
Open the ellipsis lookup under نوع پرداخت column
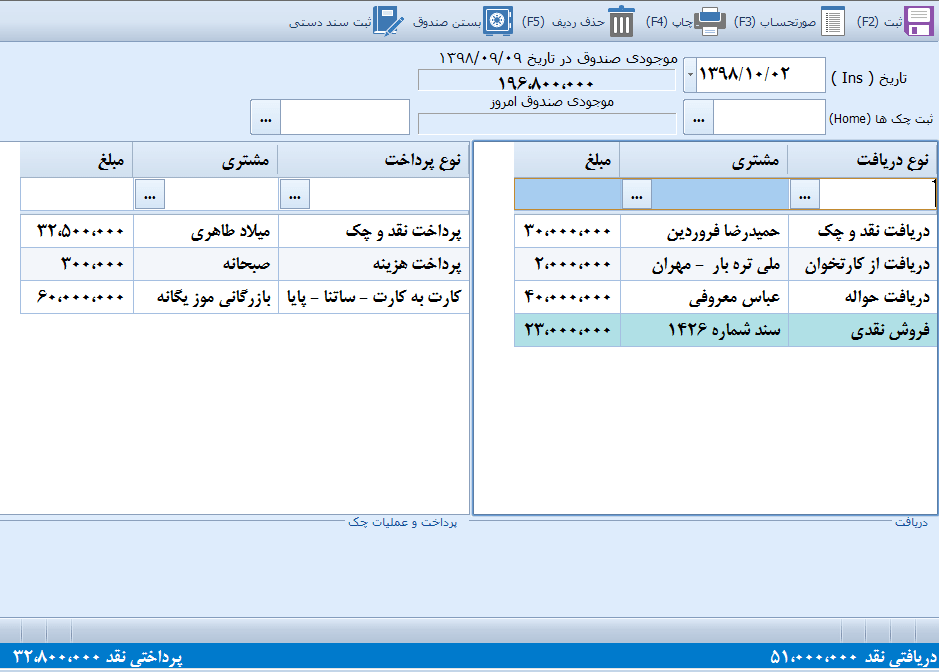pos(295,193)
